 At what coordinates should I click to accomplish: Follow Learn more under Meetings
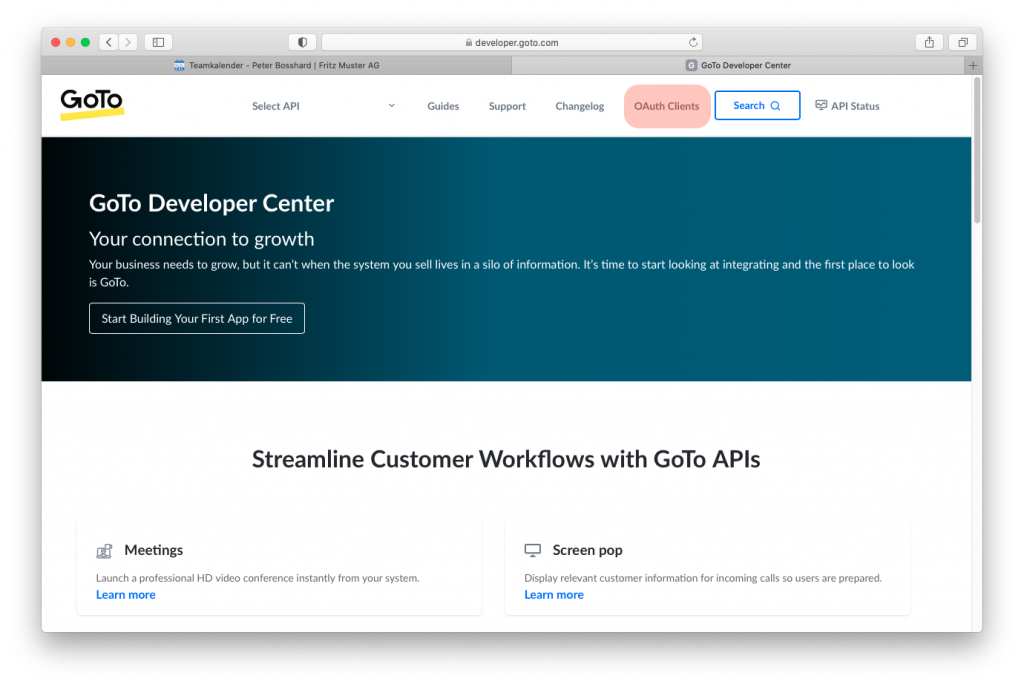[125, 595]
